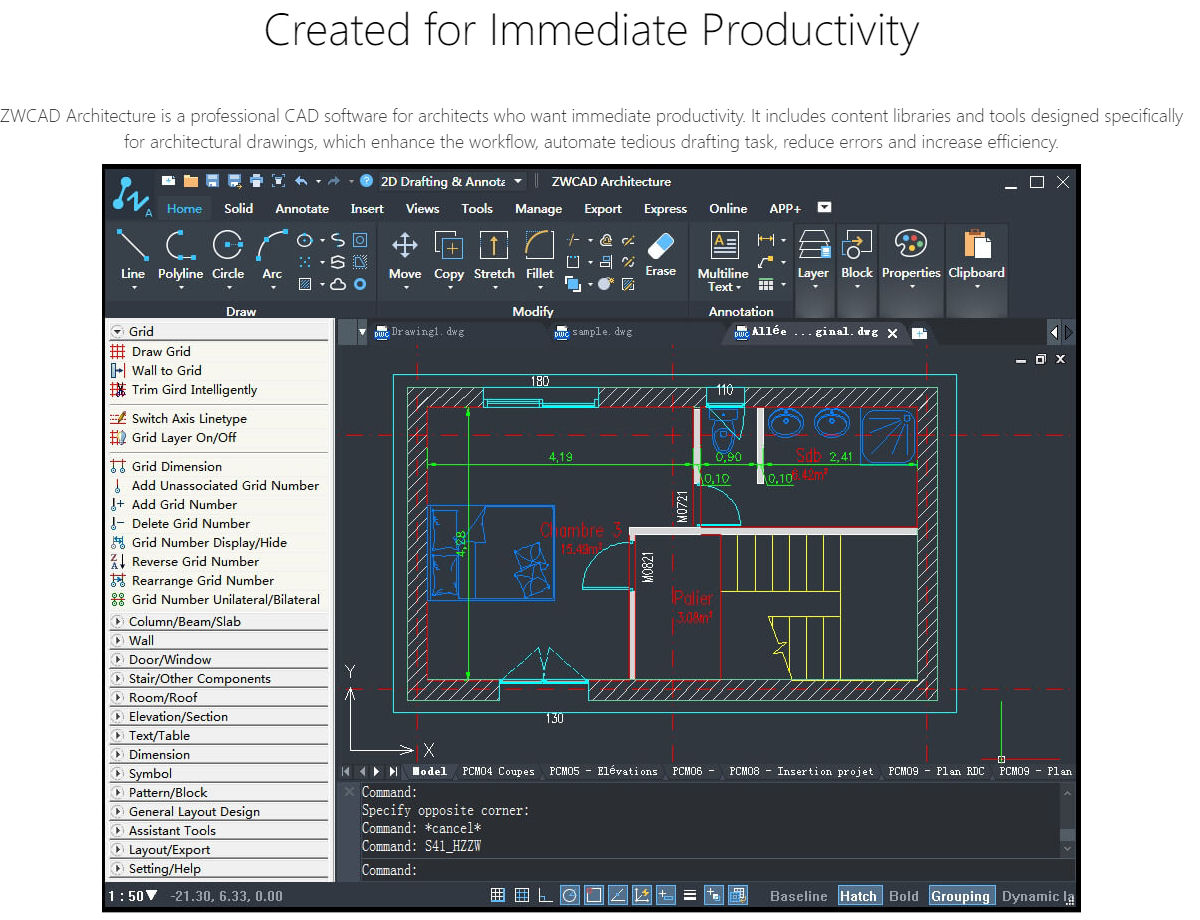The width and height of the screenshot is (1200, 920).
Task: Close the Allée ...ginal.dwg tab
Action: click(893, 333)
